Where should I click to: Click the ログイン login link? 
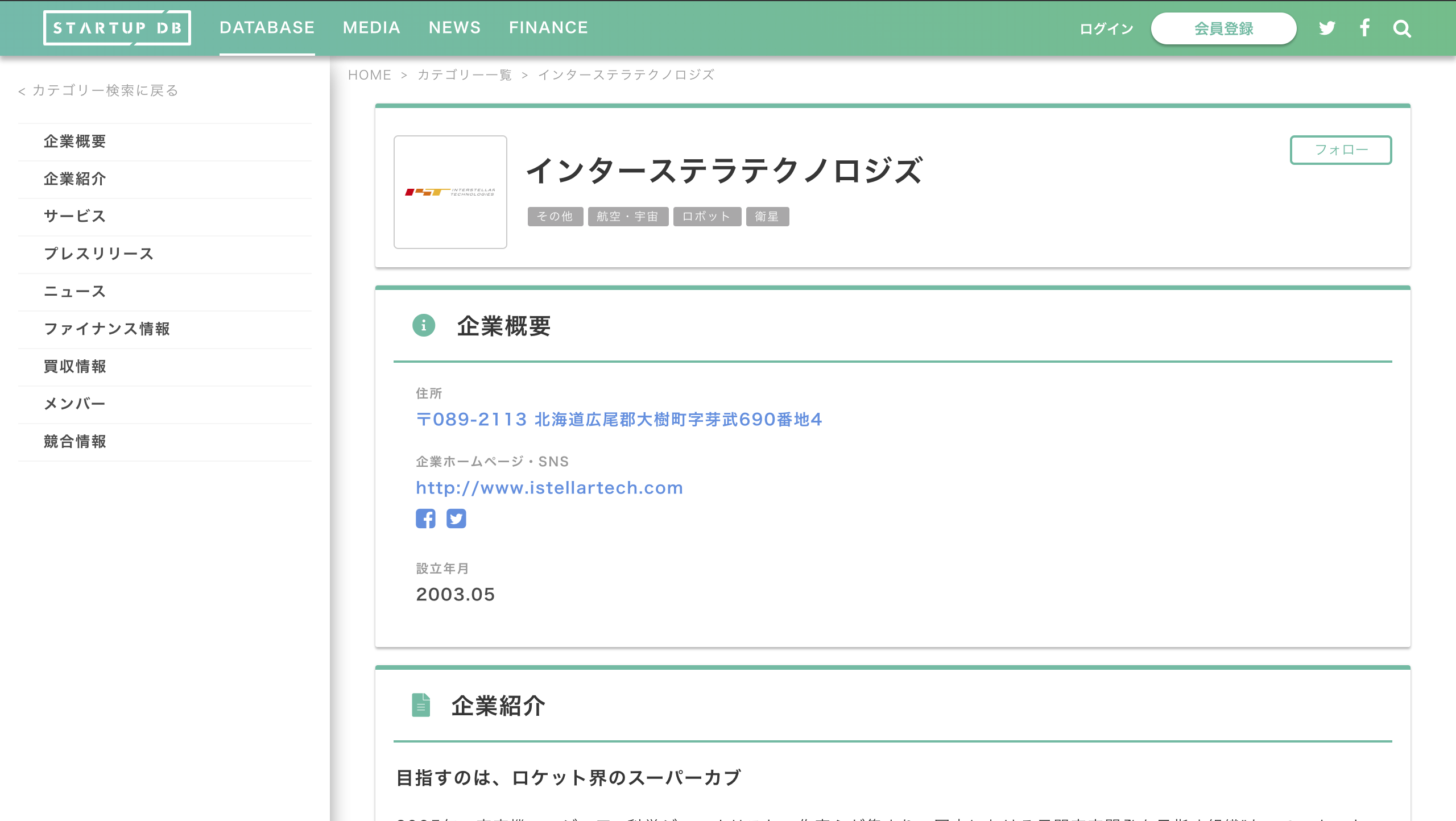point(1106,29)
